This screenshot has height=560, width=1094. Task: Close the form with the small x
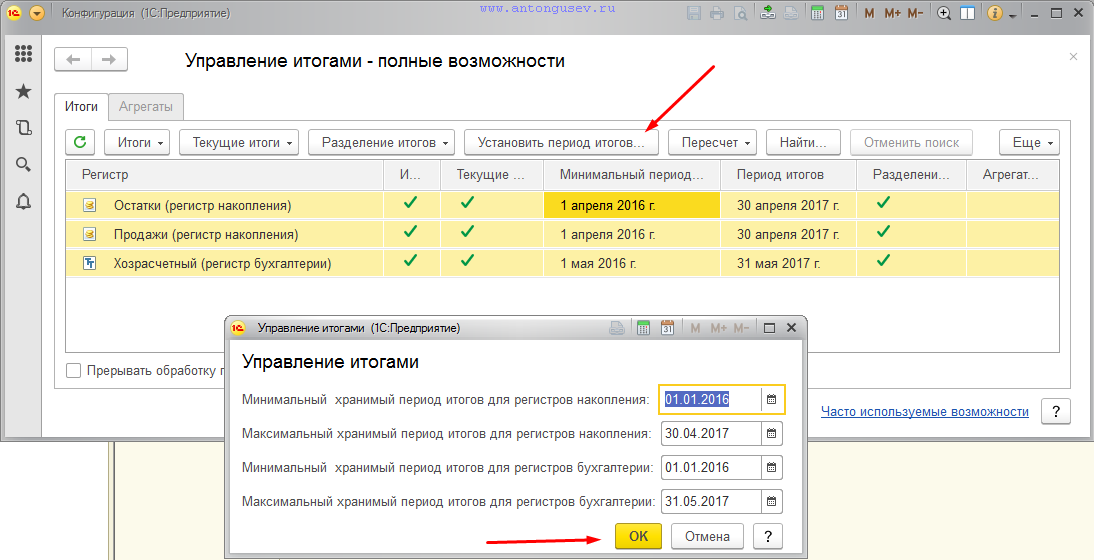point(1073,56)
